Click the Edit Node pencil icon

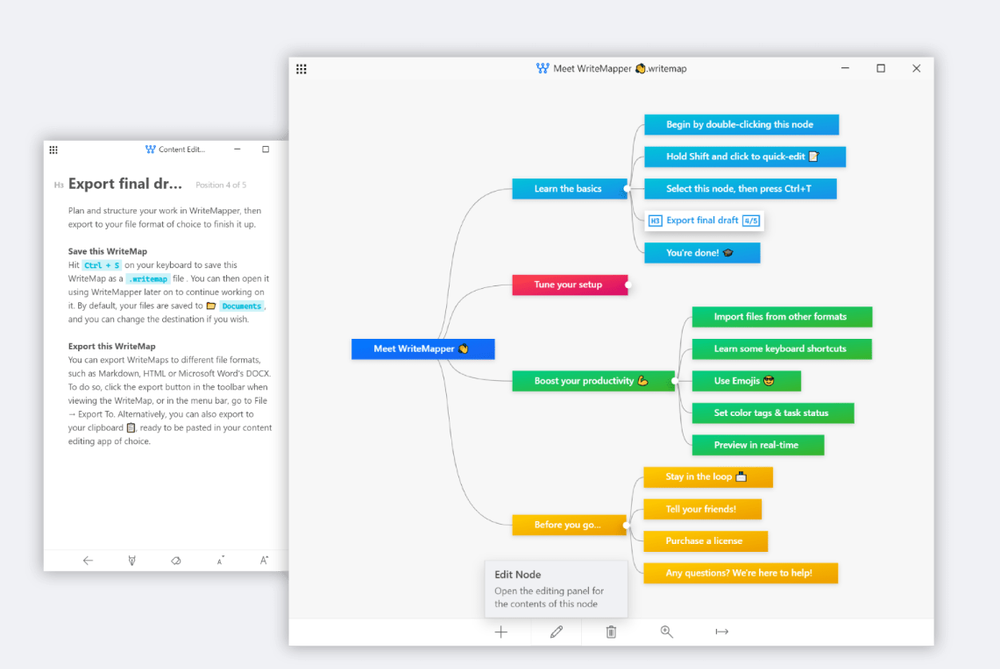(556, 632)
